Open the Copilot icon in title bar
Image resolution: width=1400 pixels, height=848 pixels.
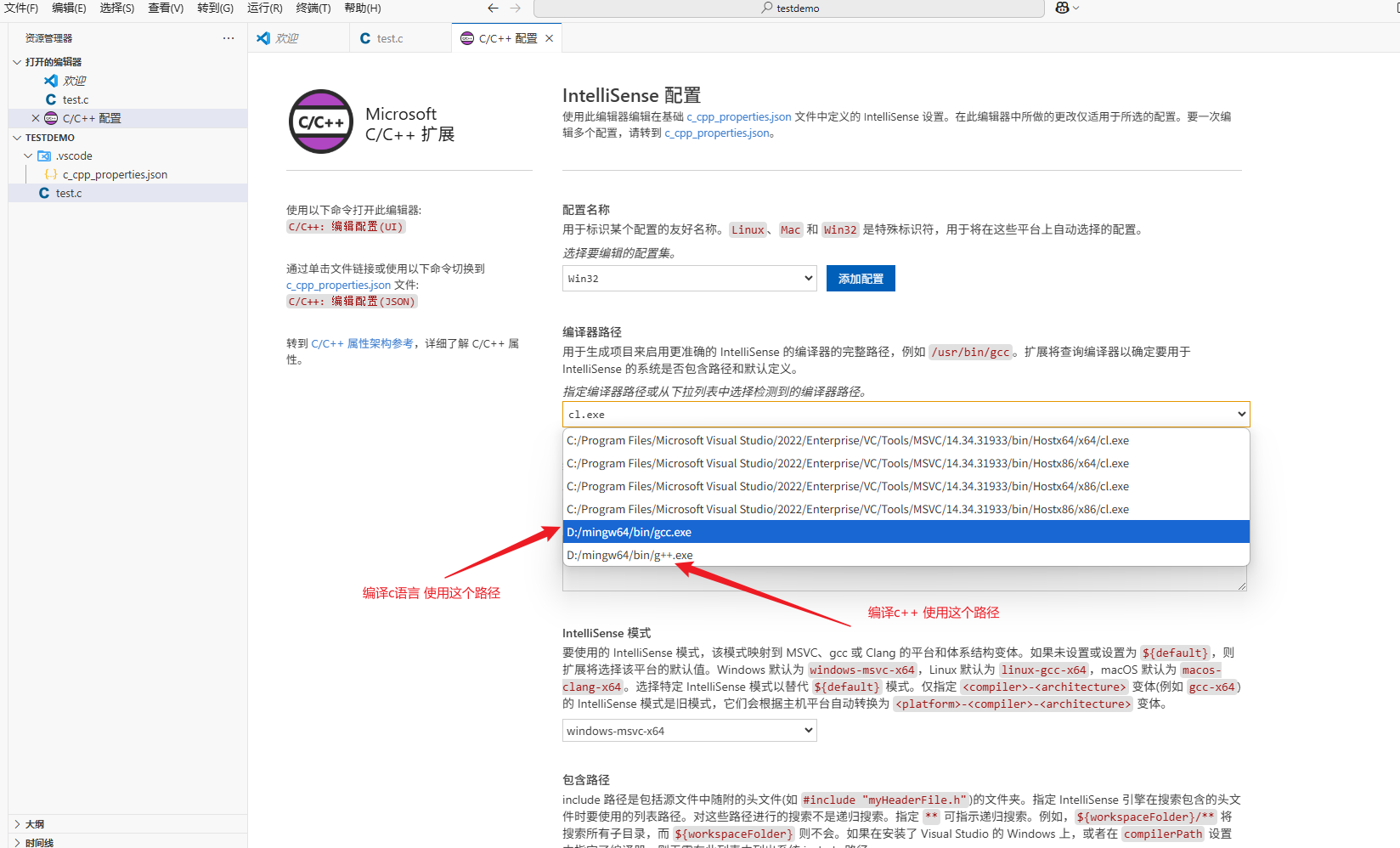pos(1062,8)
